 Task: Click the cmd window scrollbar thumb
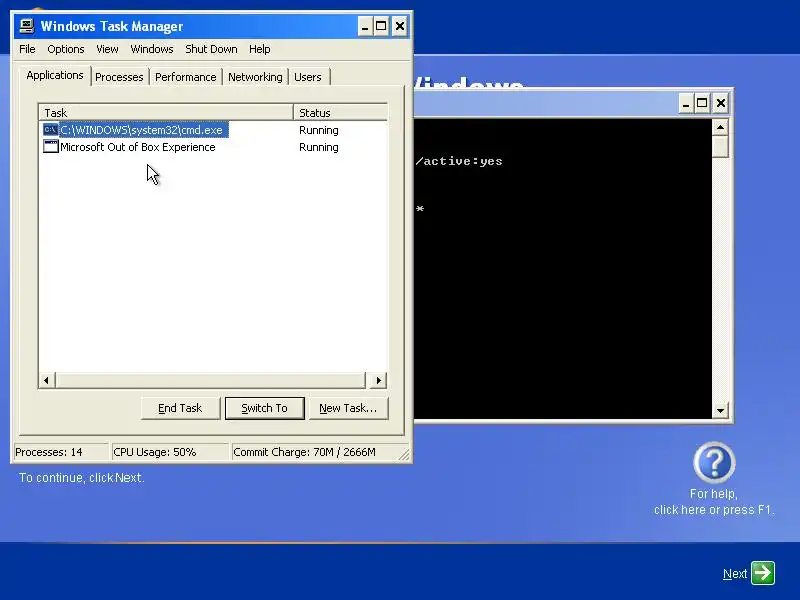point(720,146)
